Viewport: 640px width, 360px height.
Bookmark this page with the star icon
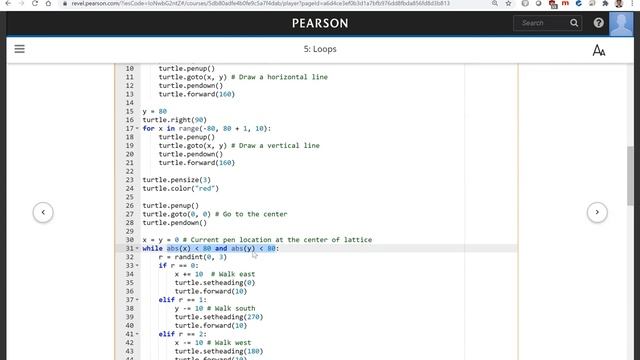[x=508, y=3]
